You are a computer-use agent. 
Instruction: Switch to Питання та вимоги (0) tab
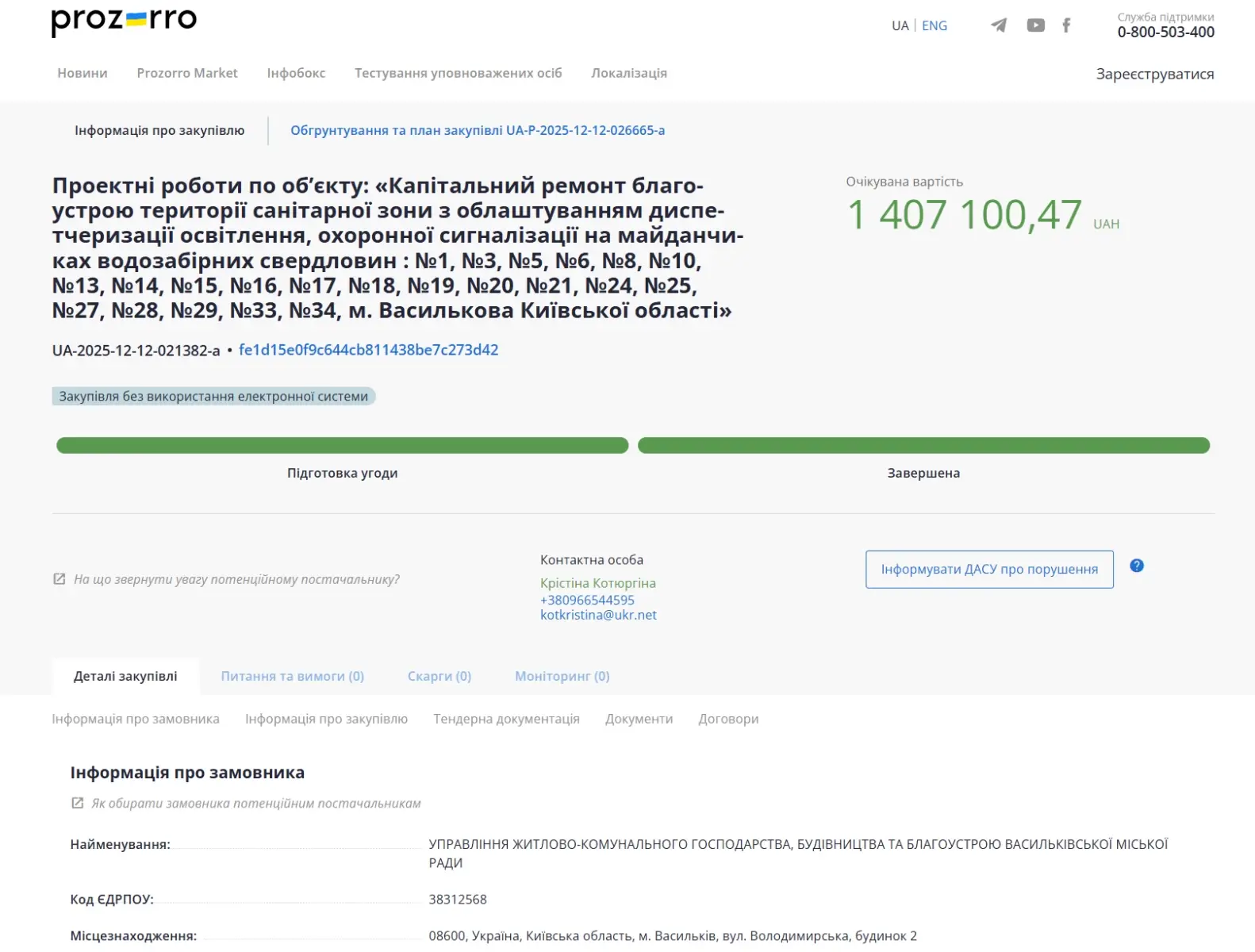[292, 676]
